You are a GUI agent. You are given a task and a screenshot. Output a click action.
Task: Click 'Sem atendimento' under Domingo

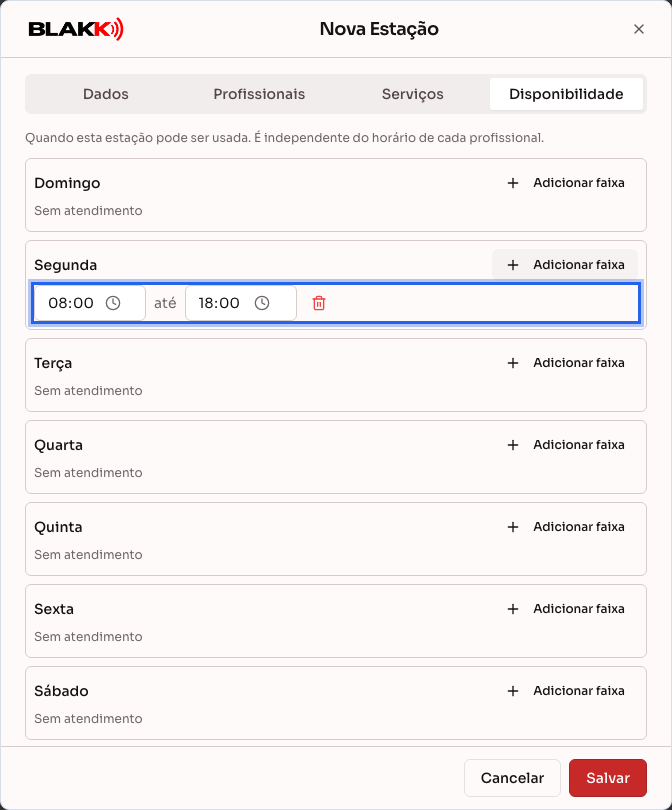pyautogui.click(x=88, y=211)
